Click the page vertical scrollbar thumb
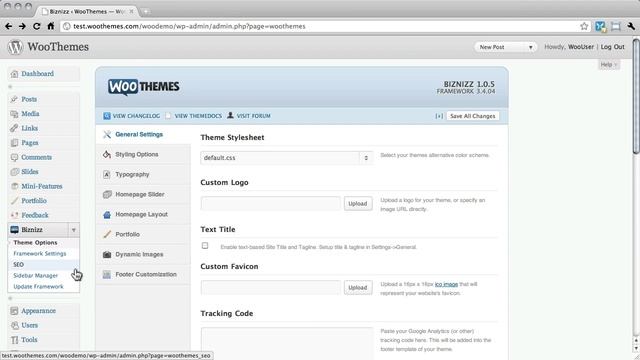Screen dimensions: 640x360 click(636, 96)
